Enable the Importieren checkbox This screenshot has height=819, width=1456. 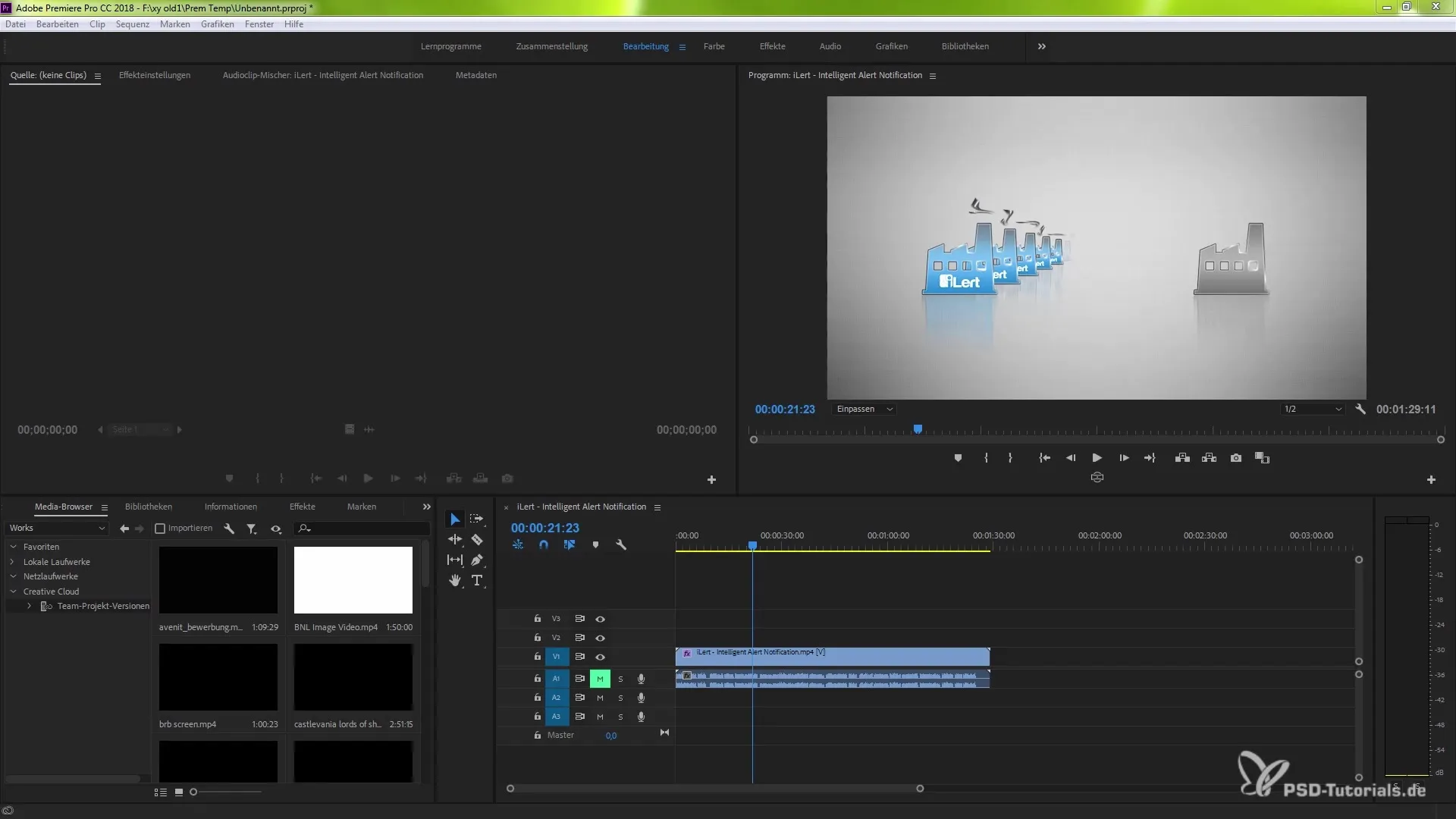[160, 529]
